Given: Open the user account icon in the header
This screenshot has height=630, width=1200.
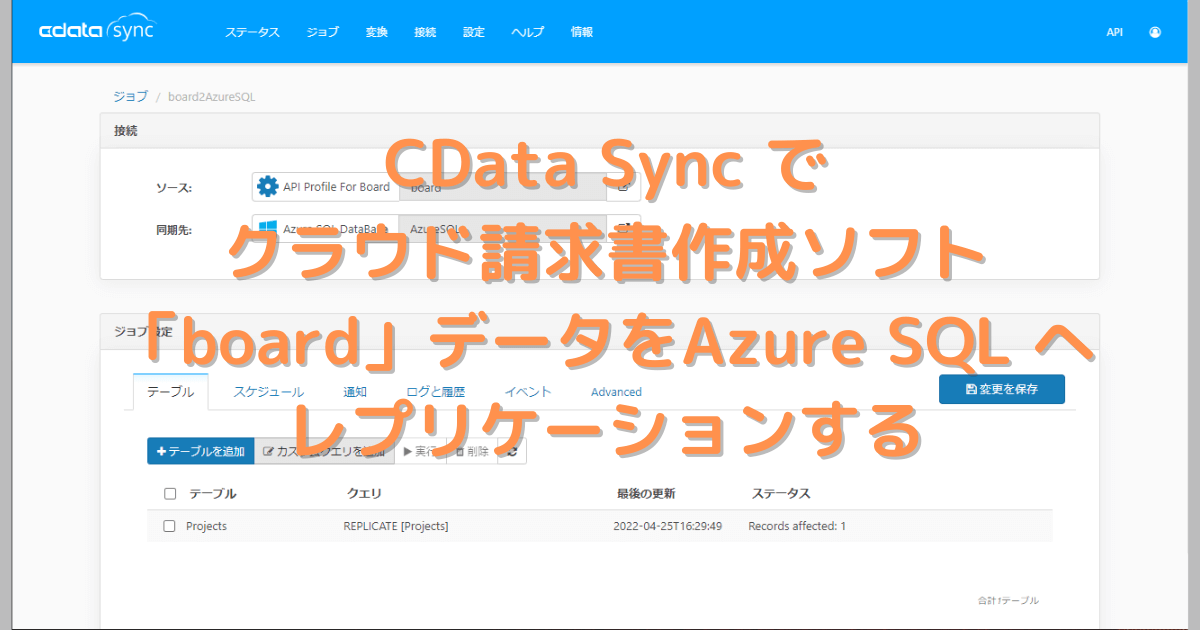Looking at the screenshot, I should [1155, 31].
